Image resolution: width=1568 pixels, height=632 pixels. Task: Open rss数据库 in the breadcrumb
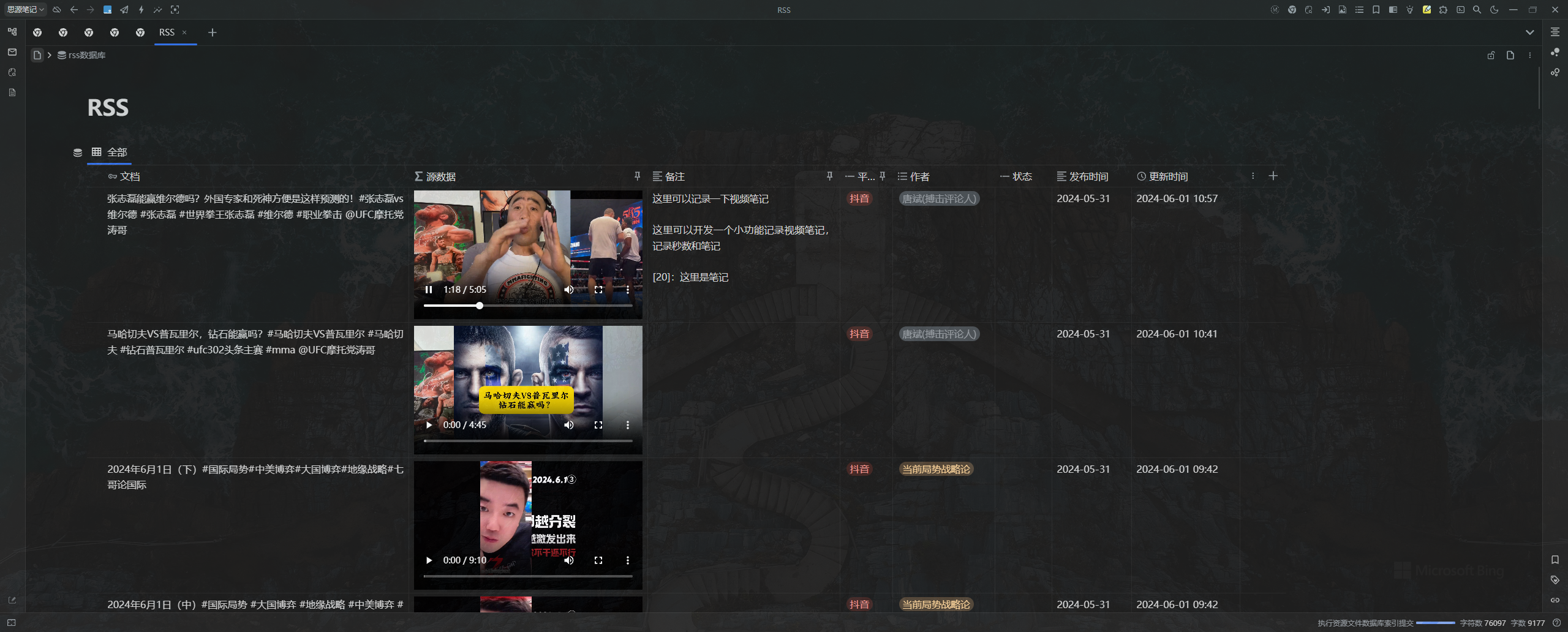pos(81,55)
